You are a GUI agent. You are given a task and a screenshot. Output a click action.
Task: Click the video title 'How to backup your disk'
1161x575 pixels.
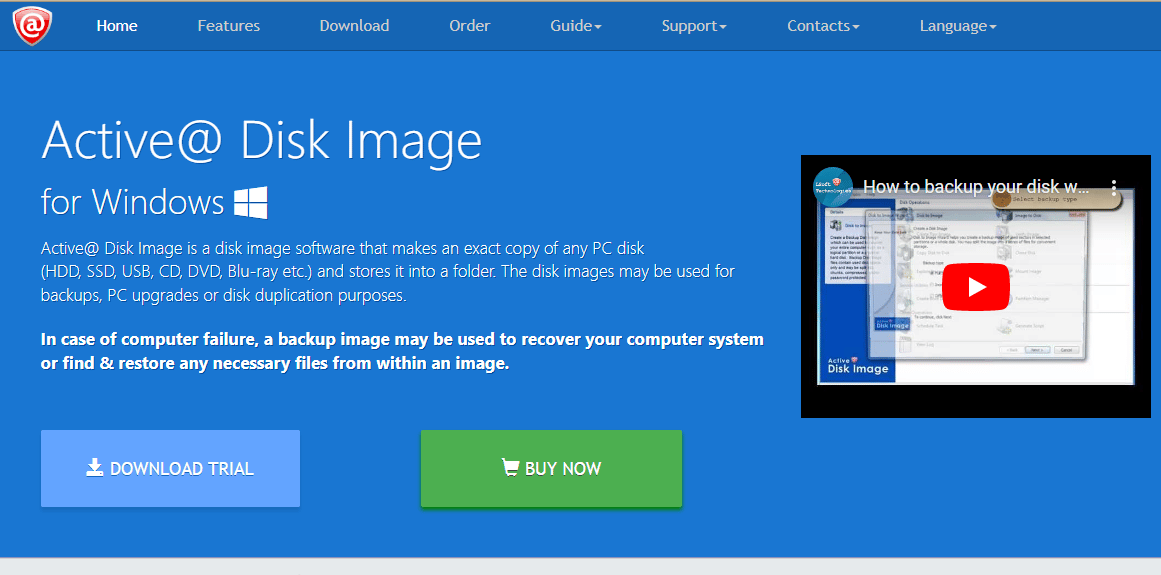[x=976, y=186]
